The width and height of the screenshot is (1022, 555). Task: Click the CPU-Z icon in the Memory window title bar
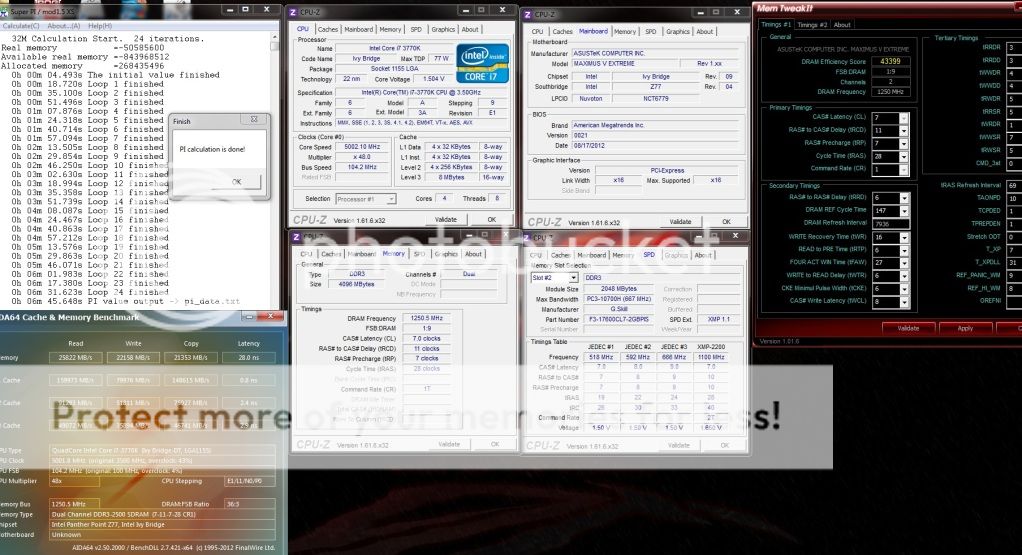295,236
